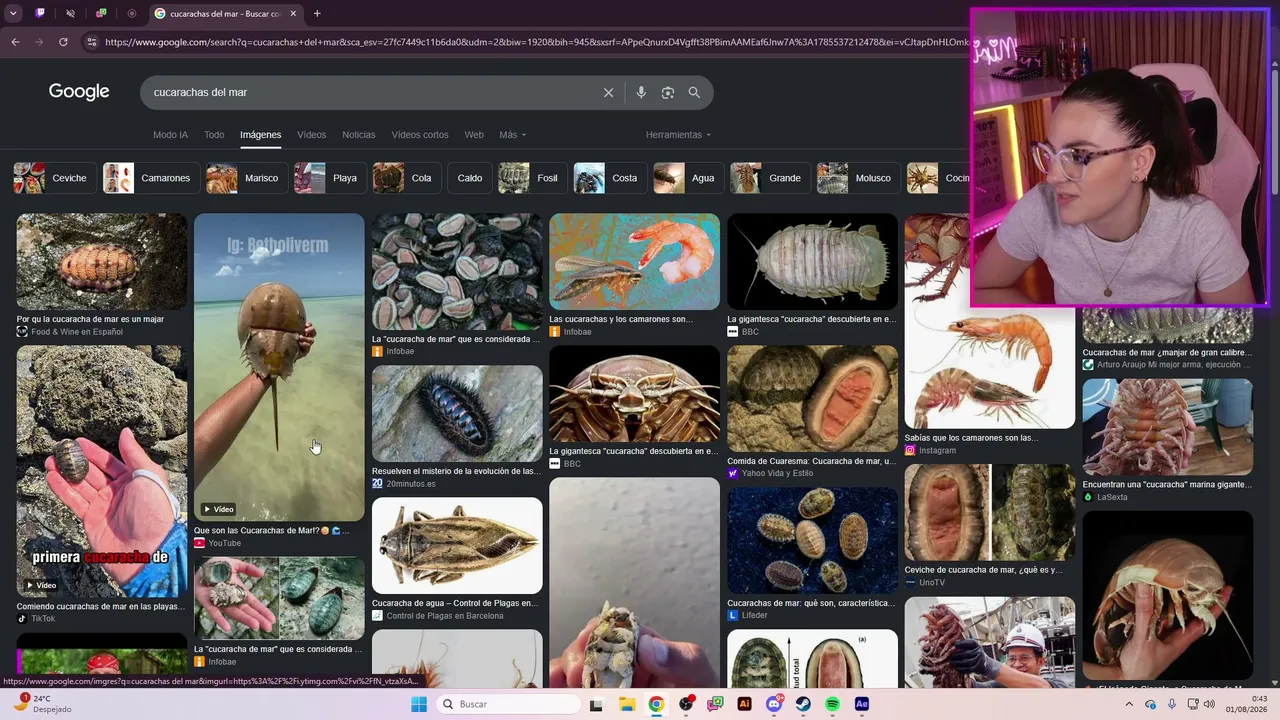
Task: Open the OneDrive cloud tray icon
Action: (1150, 704)
